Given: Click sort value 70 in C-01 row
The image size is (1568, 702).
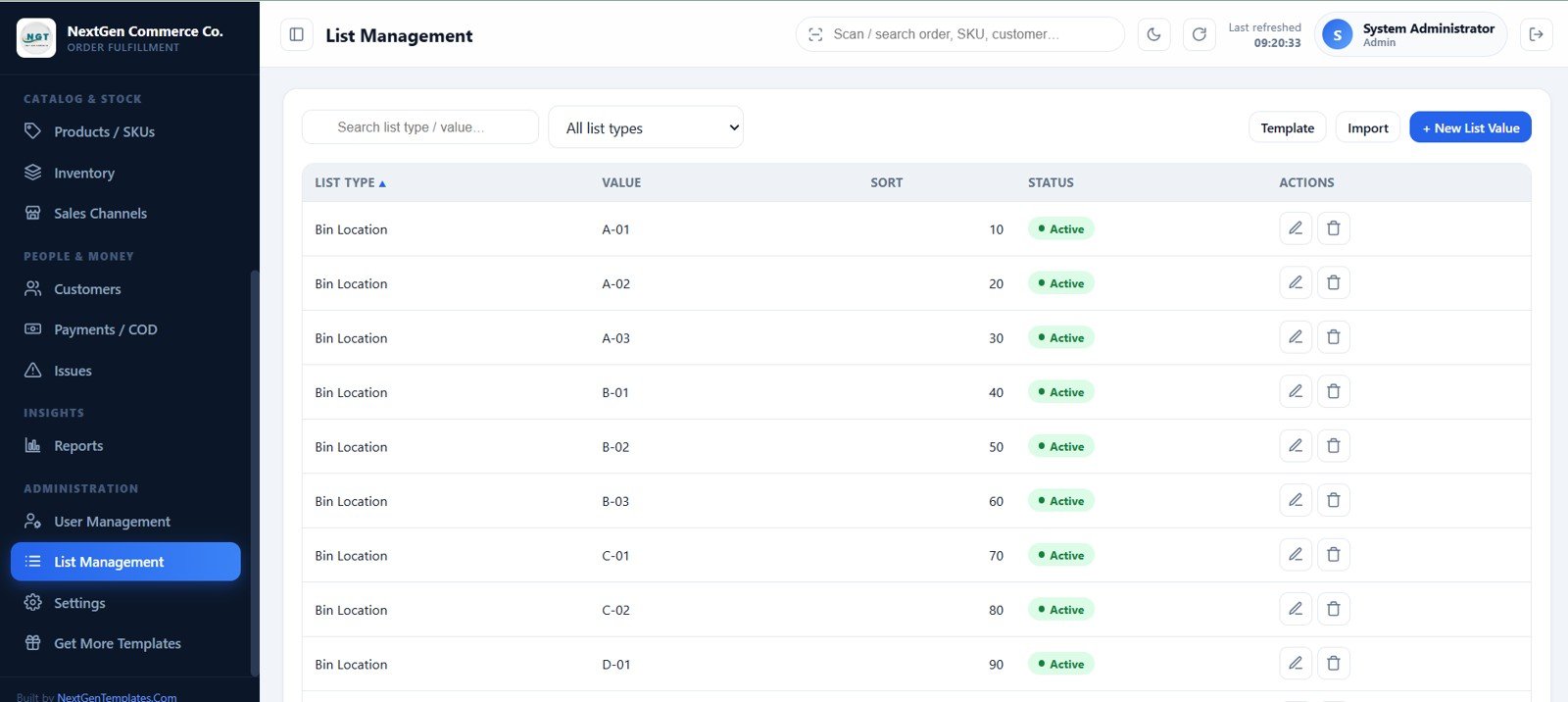Looking at the screenshot, I should click(x=996, y=556).
